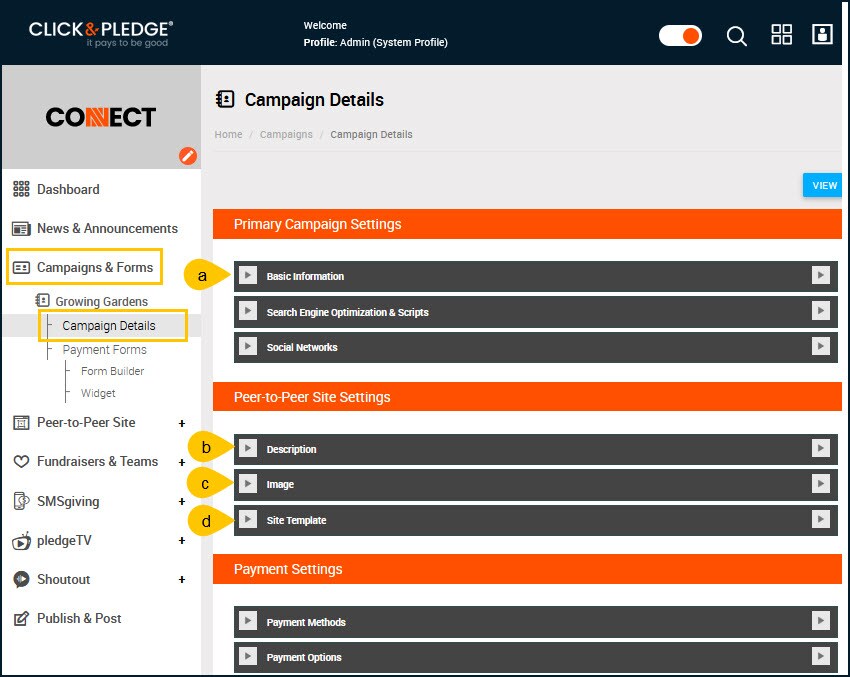Image resolution: width=850 pixels, height=677 pixels.
Task: Click right arrow on SEO & Scripts row
Action: (x=821, y=311)
